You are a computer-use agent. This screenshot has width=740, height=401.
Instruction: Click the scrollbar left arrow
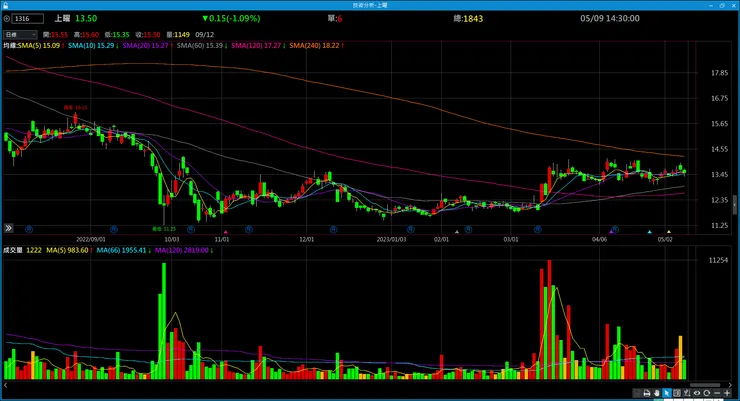[x=6, y=385]
